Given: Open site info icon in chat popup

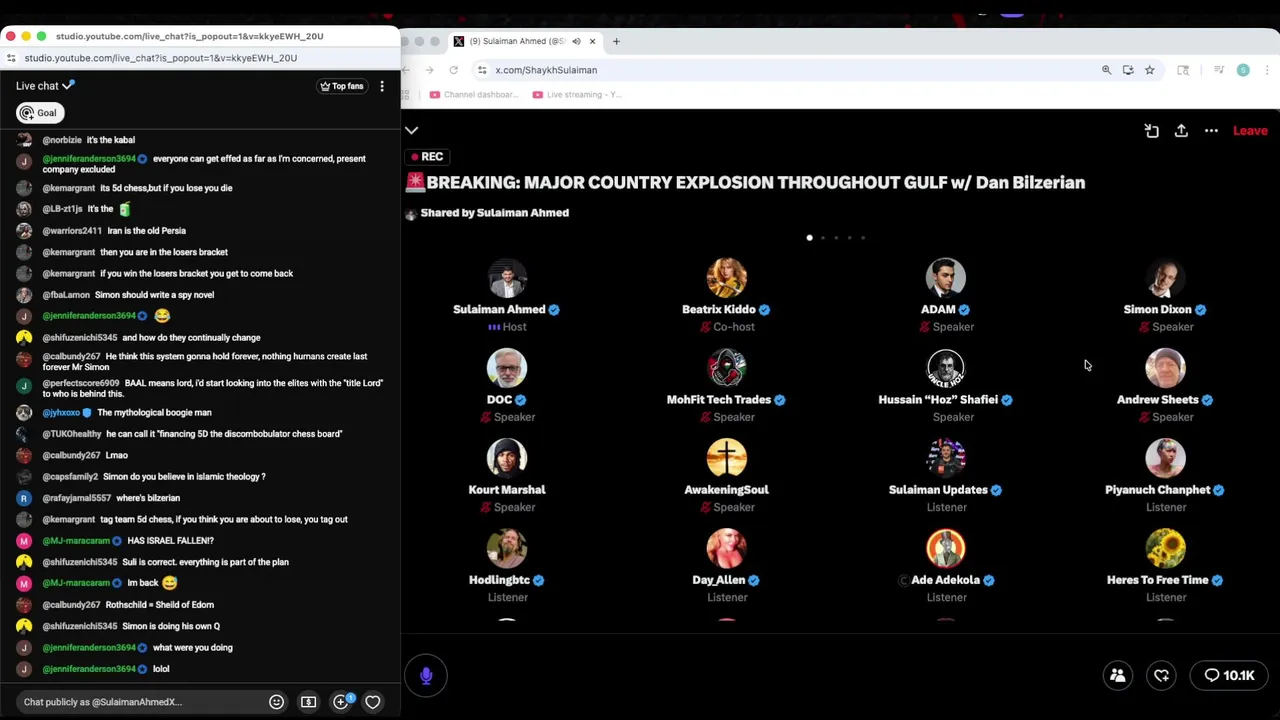Looking at the screenshot, I should point(10,58).
